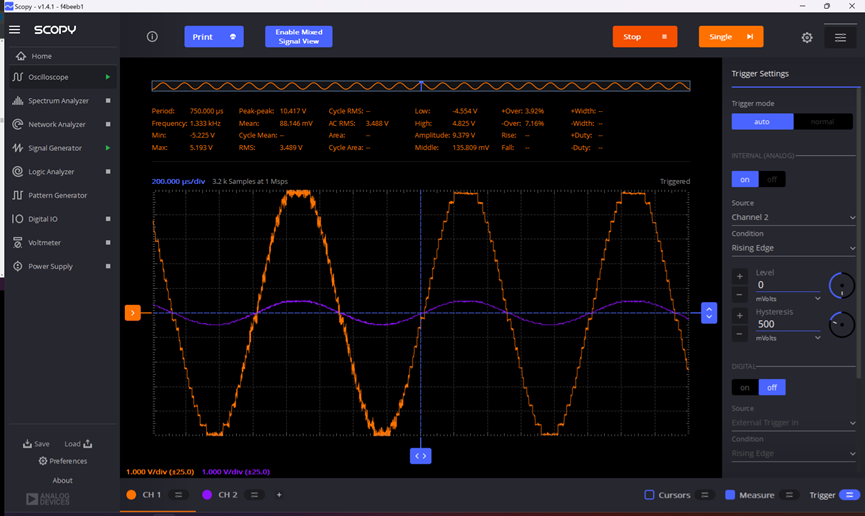Screen dimensions: 865x516
Task: Open Cursors settings menu icon
Action: tap(704, 495)
